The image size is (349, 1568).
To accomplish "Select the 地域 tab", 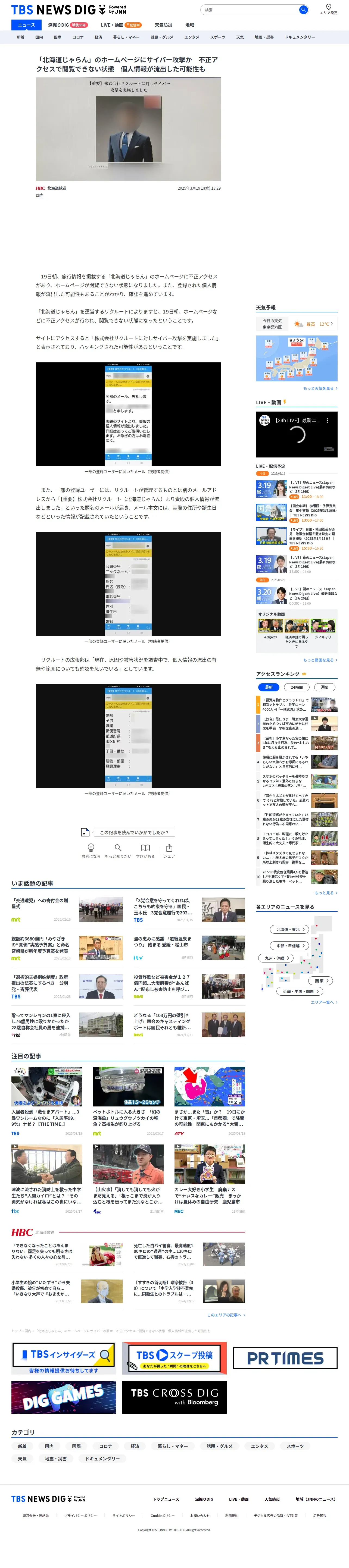I will pos(189,25).
